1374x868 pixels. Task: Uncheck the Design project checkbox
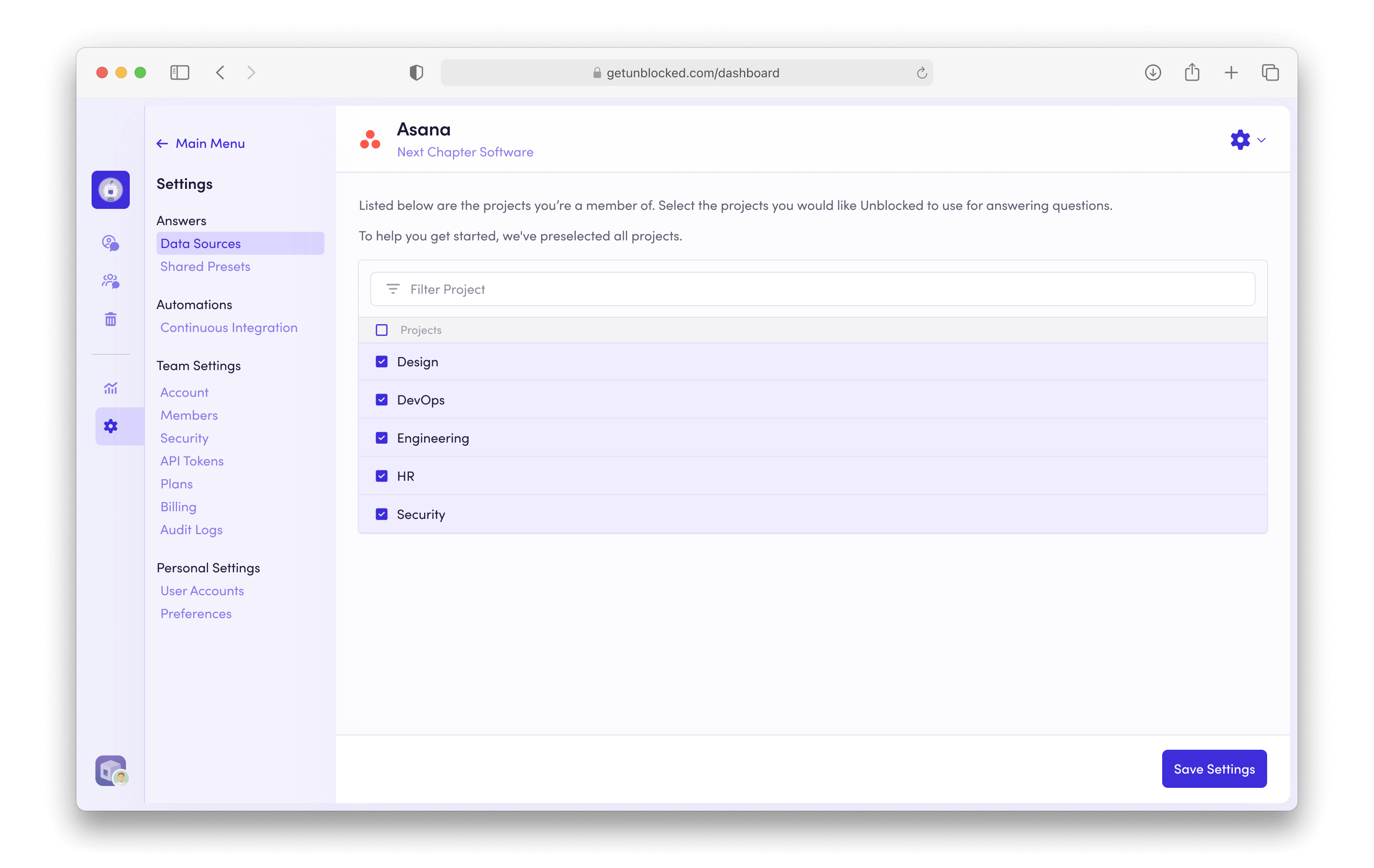click(382, 362)
